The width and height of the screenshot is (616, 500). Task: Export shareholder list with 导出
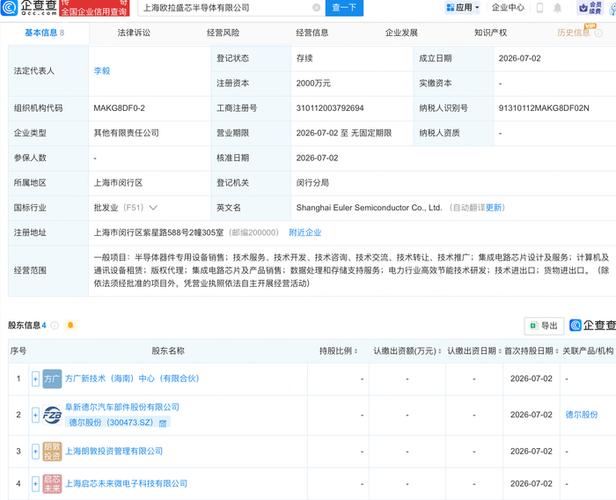pos(544,326)
